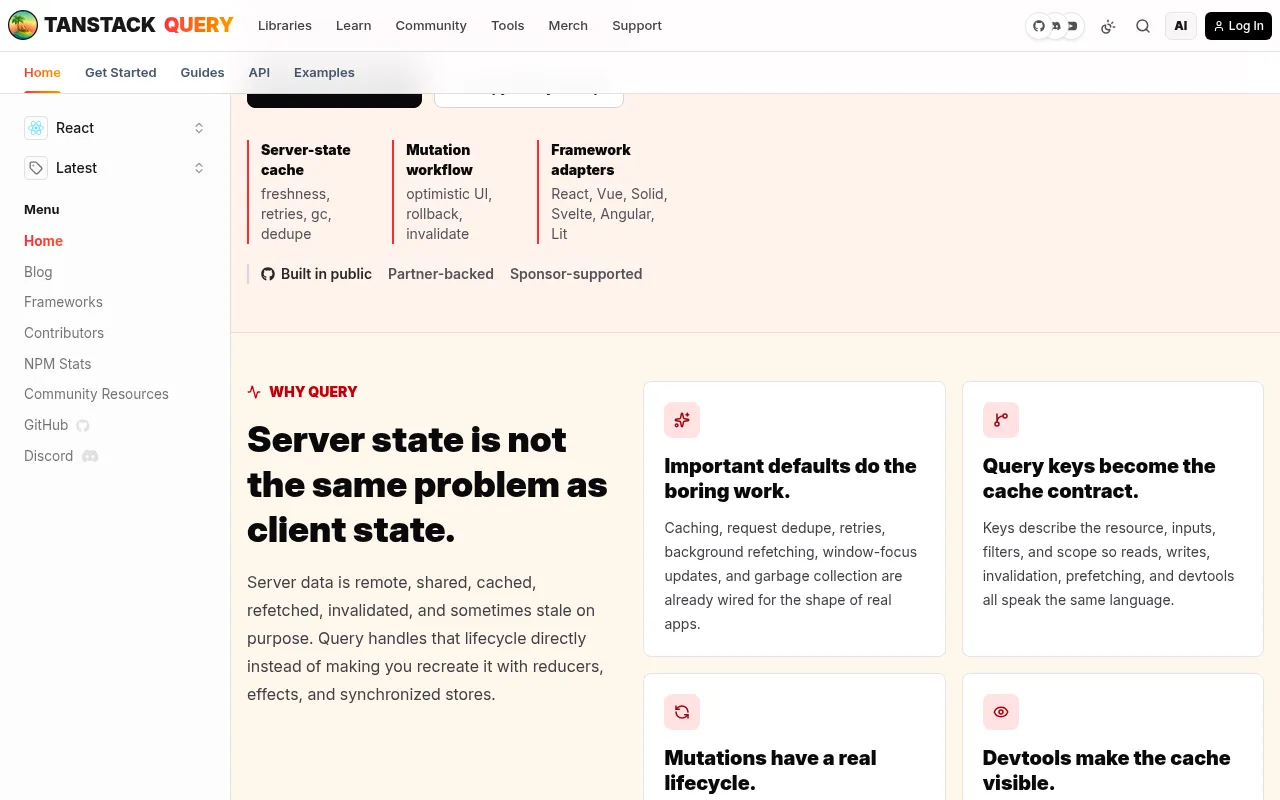
Task: Click the TANSTACK wordmark
Action: coord(100,26)
